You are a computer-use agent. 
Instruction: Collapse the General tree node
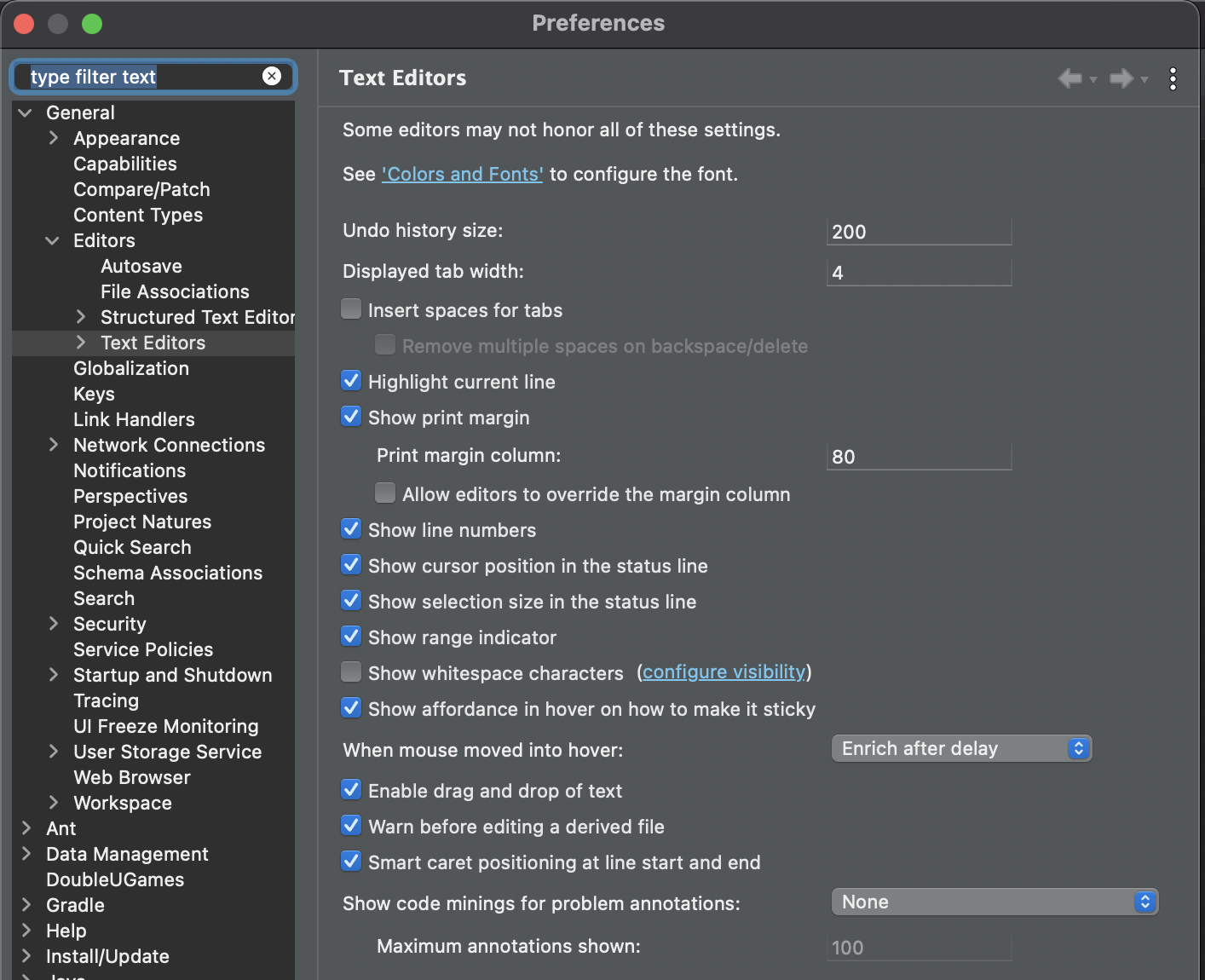coord(26,112)
